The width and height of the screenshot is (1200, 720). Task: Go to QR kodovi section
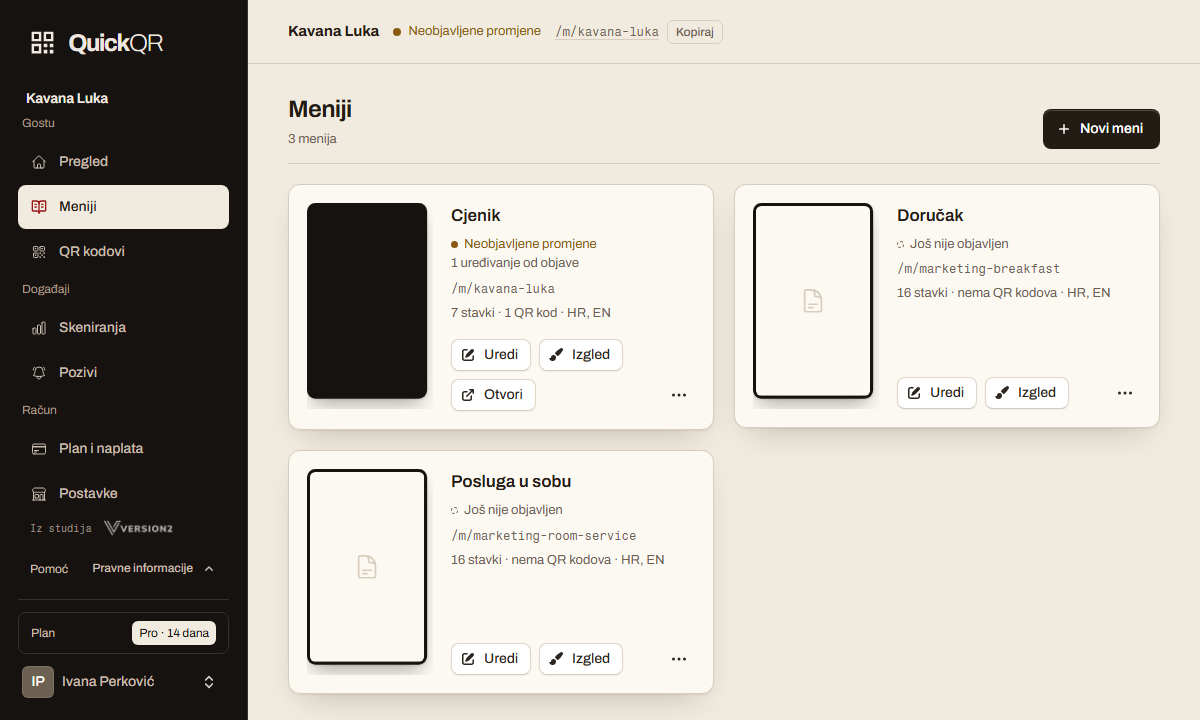point(123,251)
